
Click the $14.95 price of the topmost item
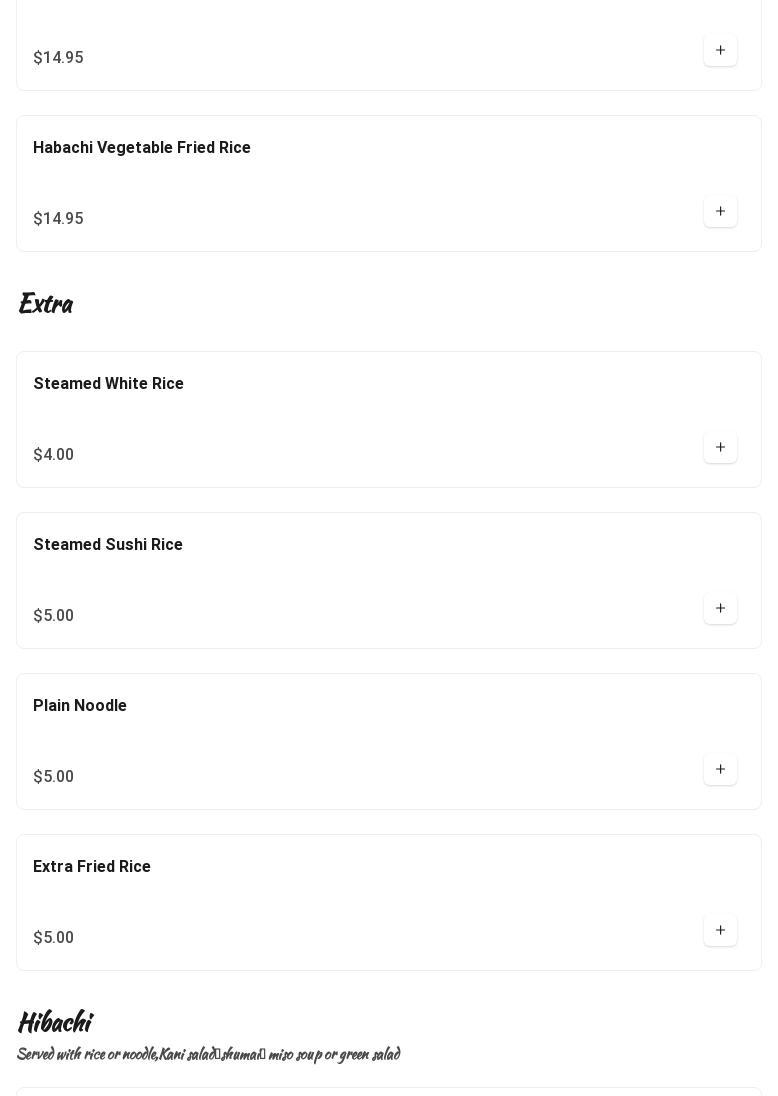click(58, 58)
